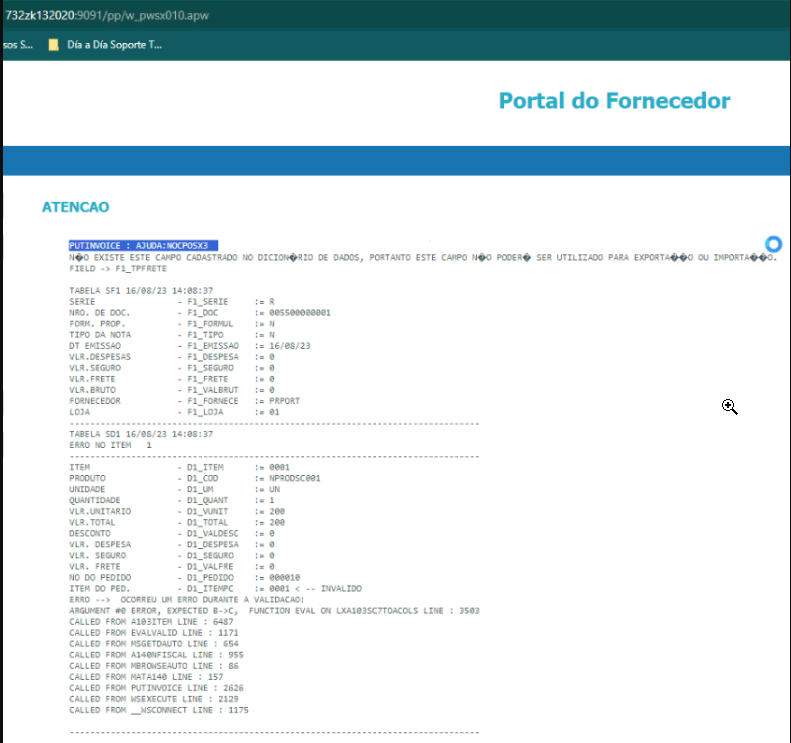Click the magnifier zoom icon over the page
This screenshot has width=791, height=743.
pos(729,406)
